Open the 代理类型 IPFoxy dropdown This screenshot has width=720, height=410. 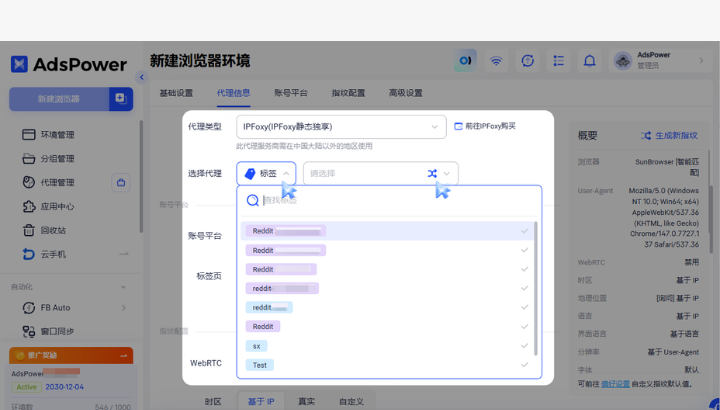point(341,127)
